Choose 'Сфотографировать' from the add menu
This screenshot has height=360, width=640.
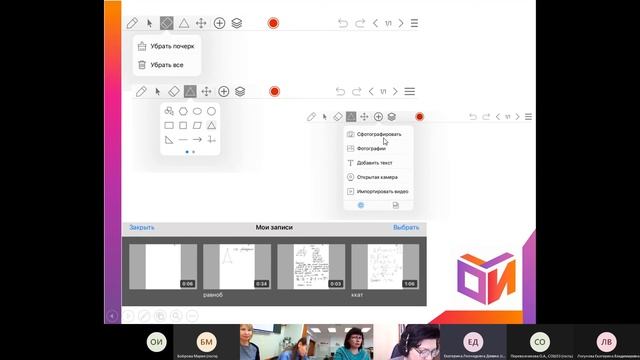pos(378,134)
